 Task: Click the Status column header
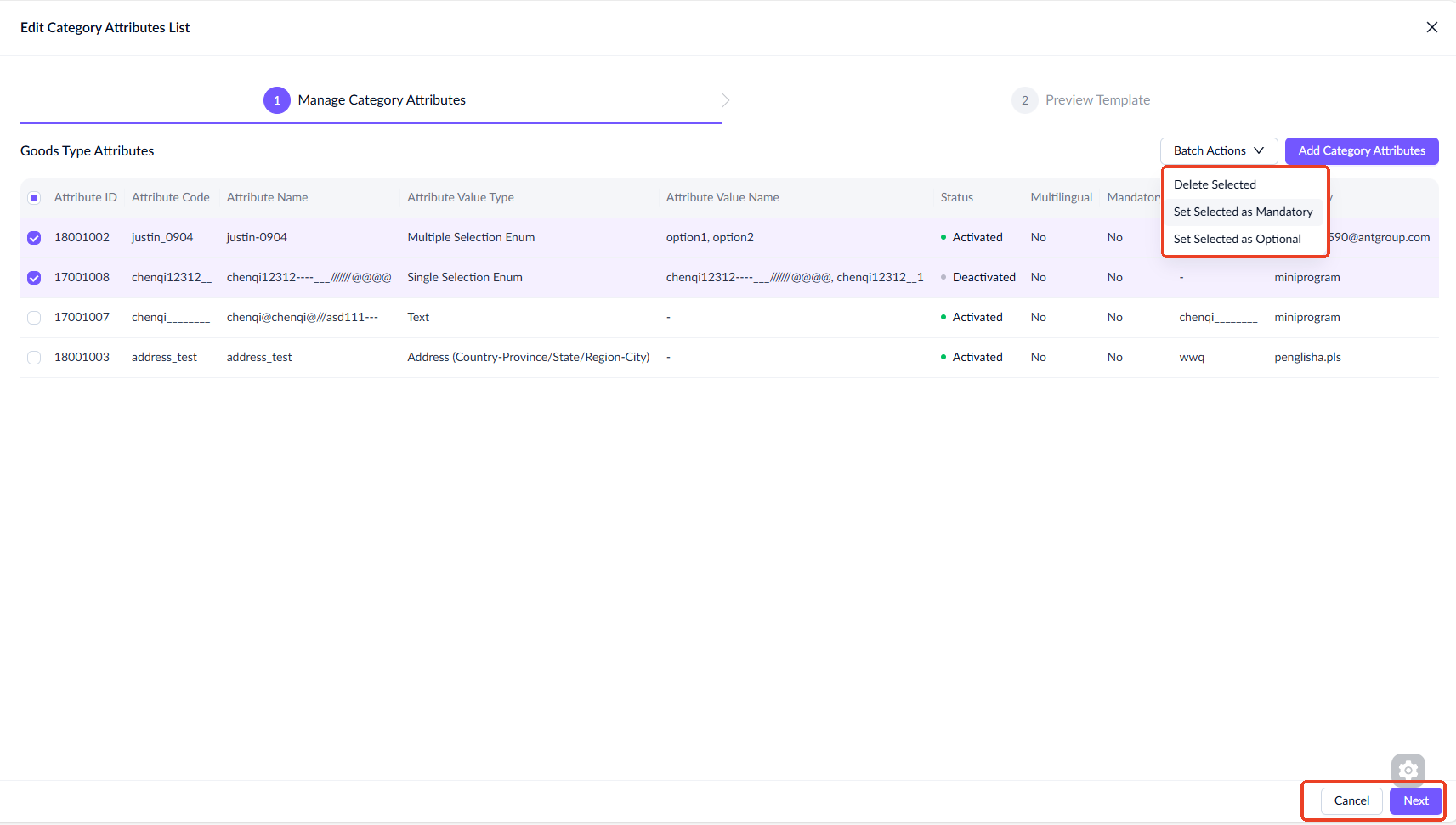pos(956,198)
